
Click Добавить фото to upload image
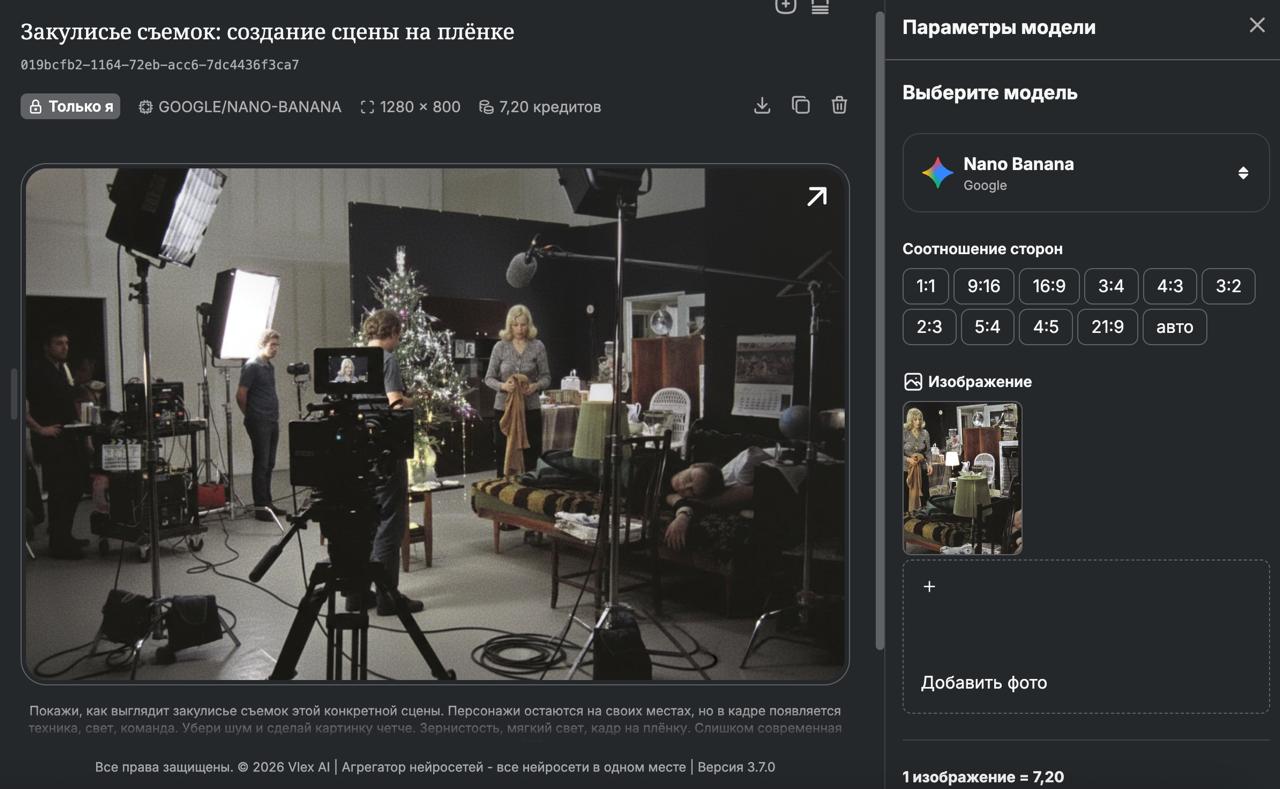984,683
